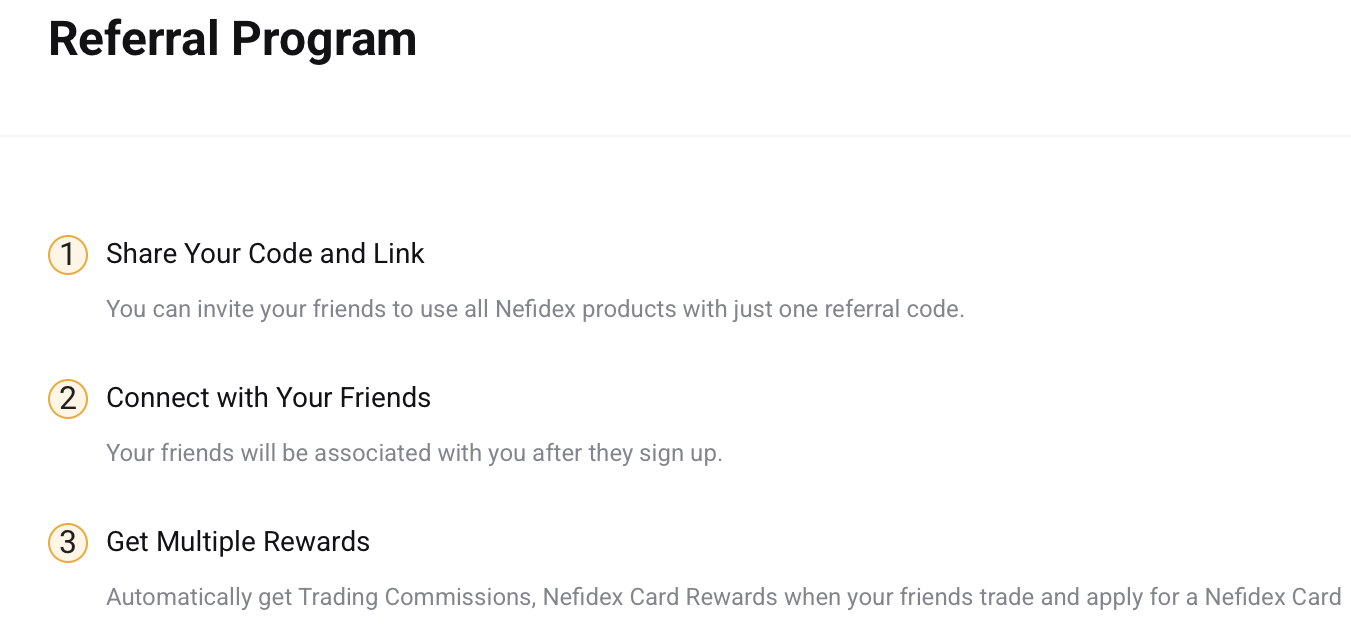Click "Nefidex Card Rewards" in step three text
The width and height of the screenshot is (1351, 629).
point(662,597)
